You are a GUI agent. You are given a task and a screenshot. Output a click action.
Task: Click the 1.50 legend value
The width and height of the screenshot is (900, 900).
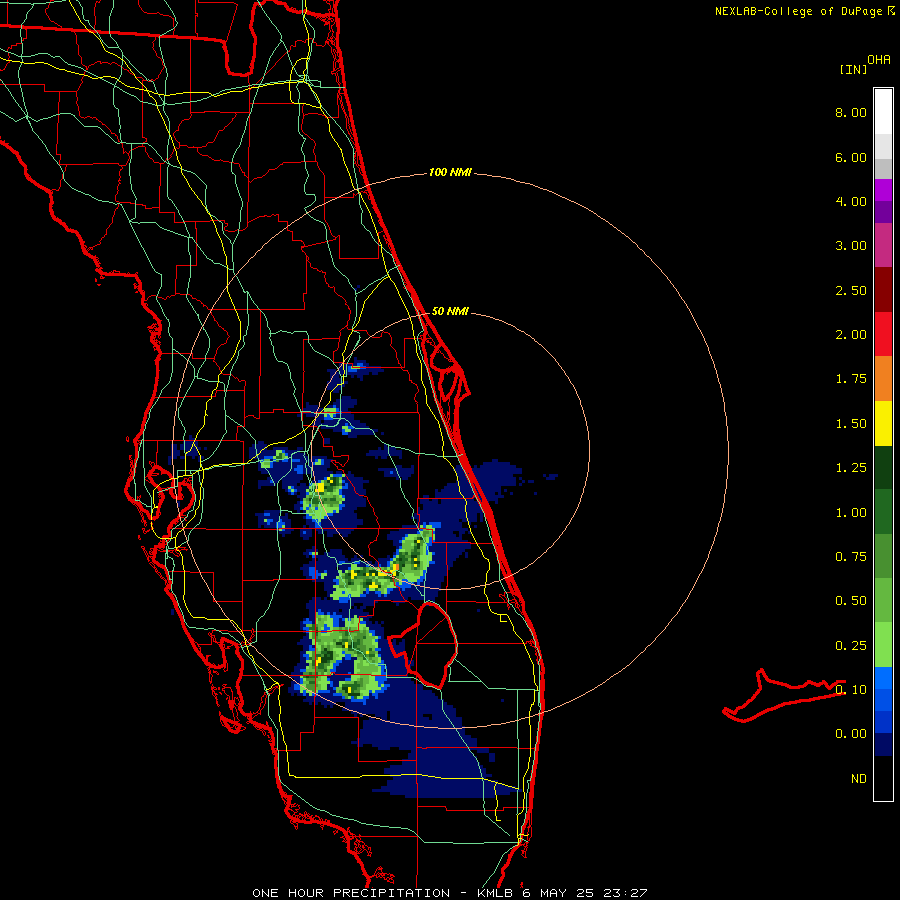(851, 424)
